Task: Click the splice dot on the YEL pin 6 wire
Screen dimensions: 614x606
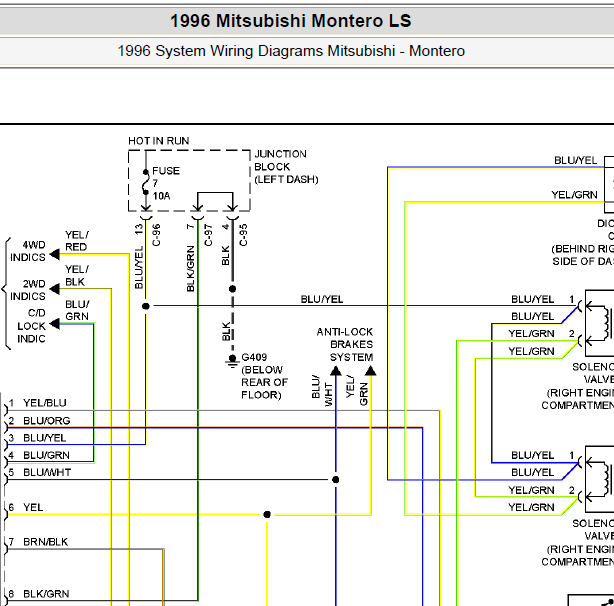Action: 267,515
